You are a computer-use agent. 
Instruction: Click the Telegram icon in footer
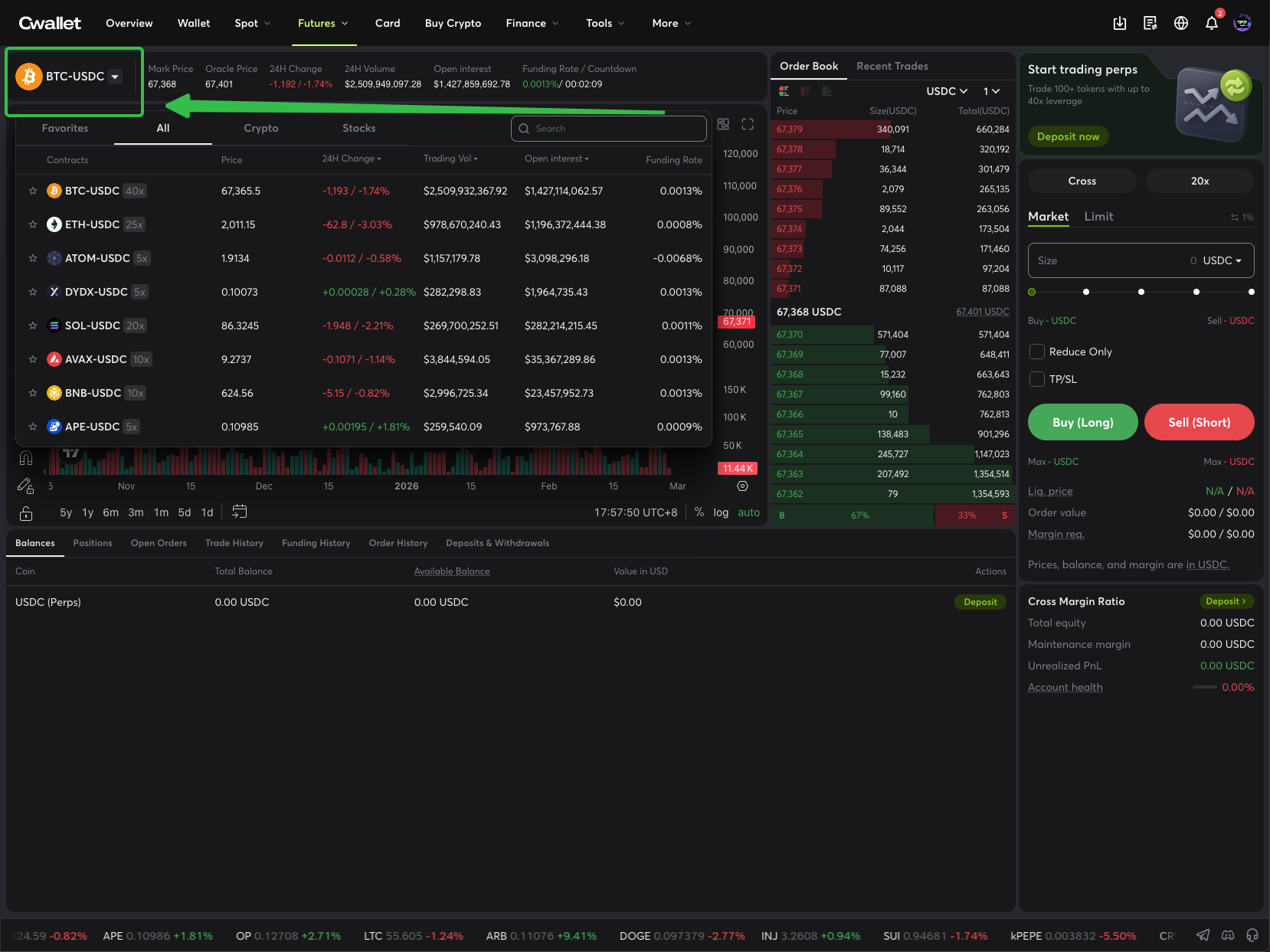coord(1203,935)
